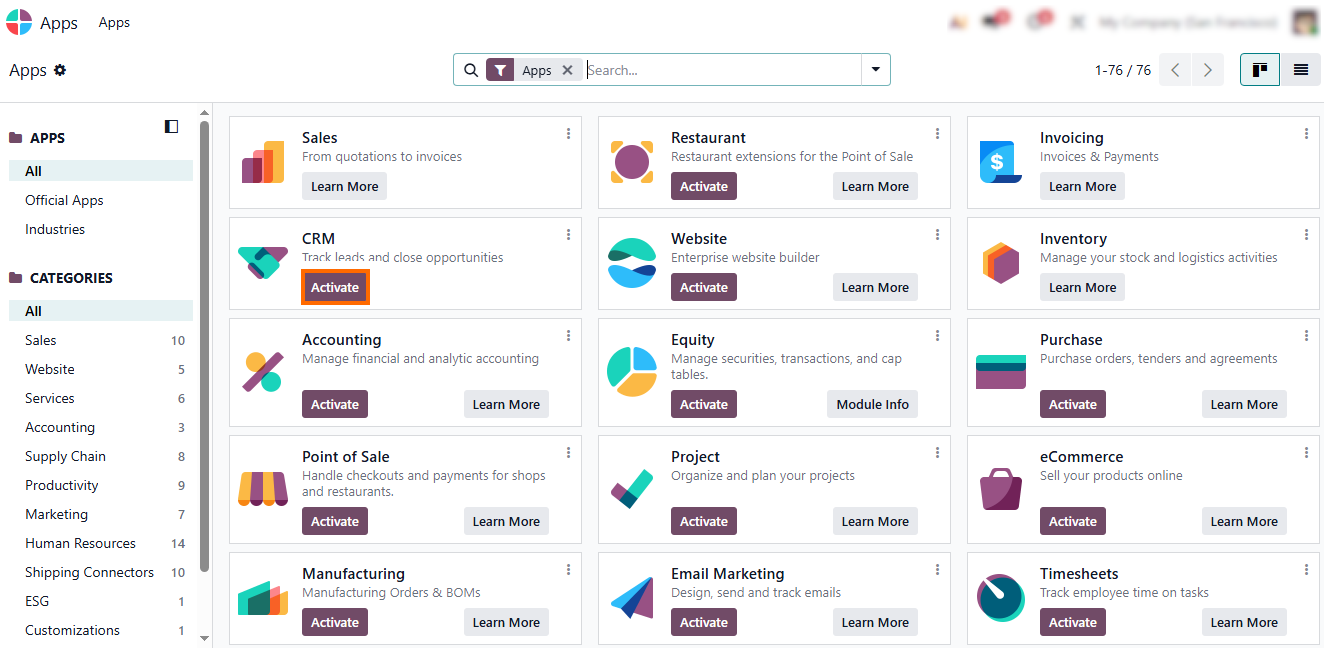Switch to list view

[x=1301, y=70]
